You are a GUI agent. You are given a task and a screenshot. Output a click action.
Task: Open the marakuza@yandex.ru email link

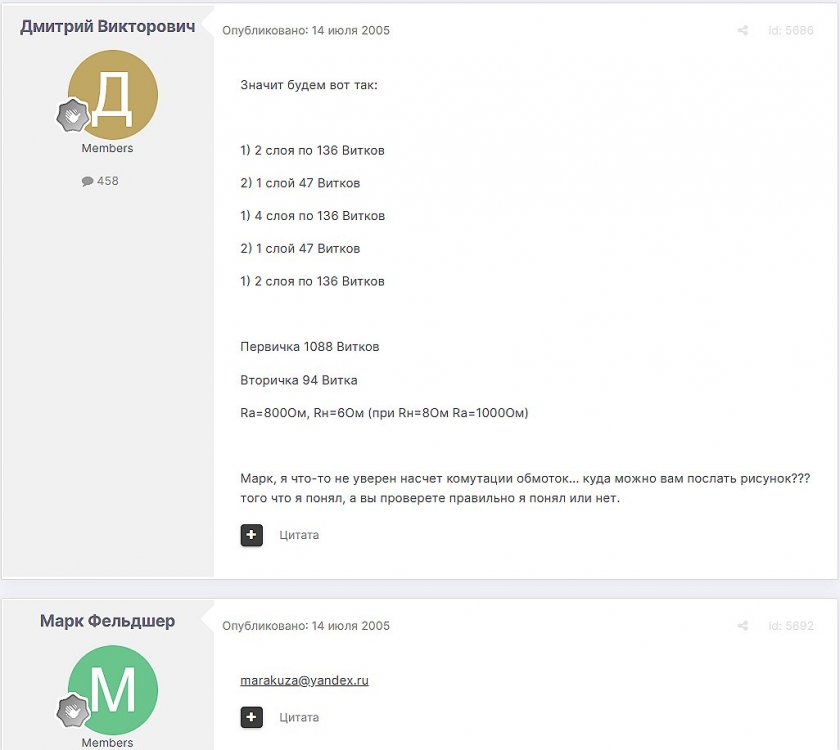click(304, 680)
